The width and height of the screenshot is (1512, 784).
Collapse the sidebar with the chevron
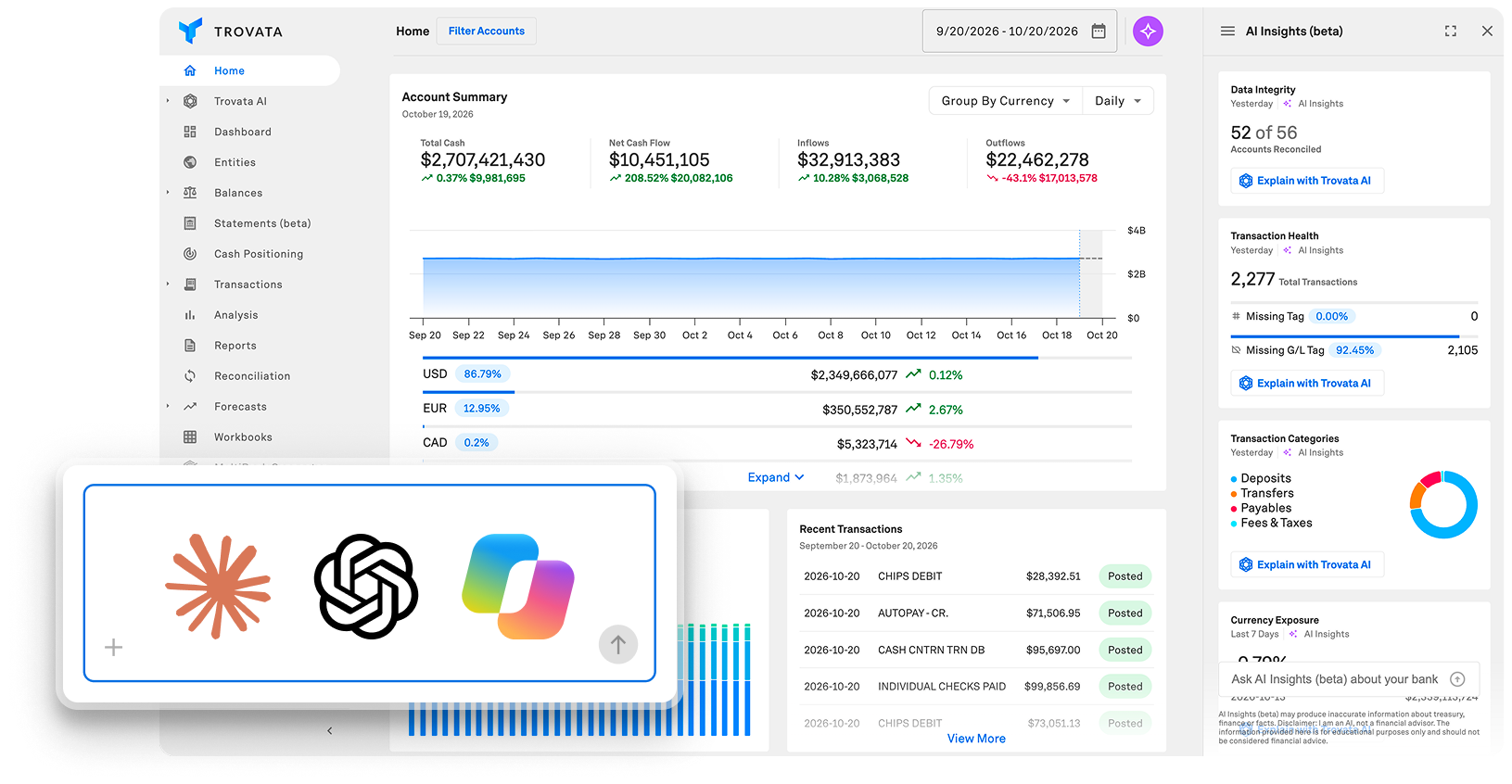click(330, 731)
